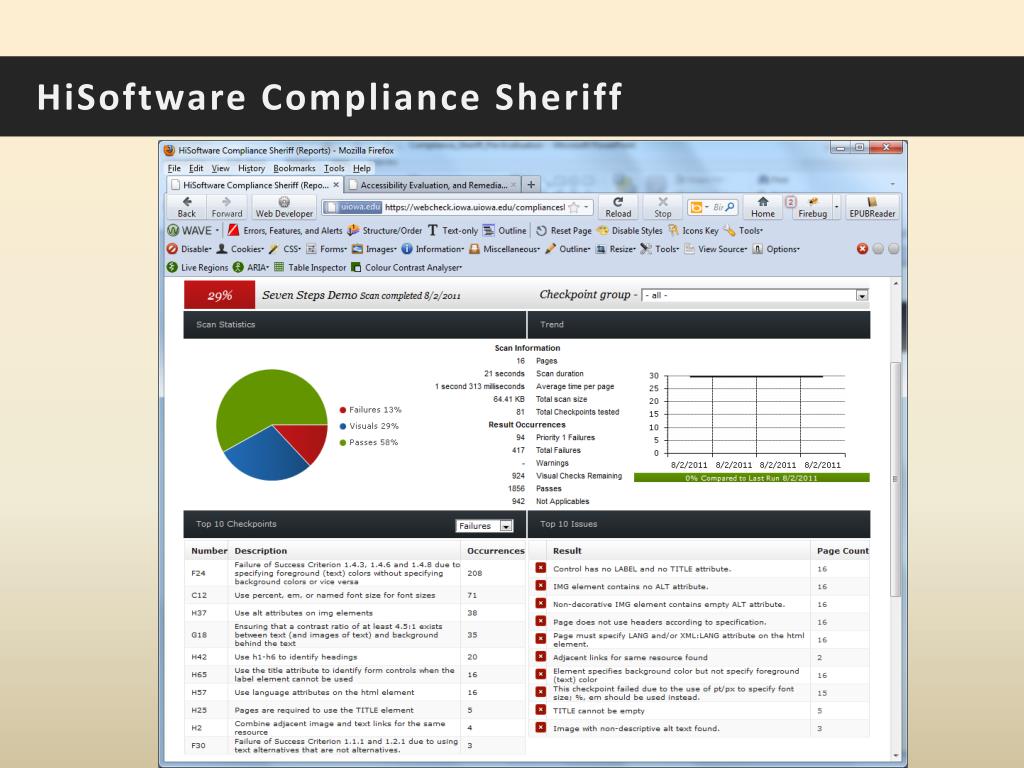This screenshot has height=768, width=1024.
Task: Open a new tab with plus button
Action: point(531,185)
